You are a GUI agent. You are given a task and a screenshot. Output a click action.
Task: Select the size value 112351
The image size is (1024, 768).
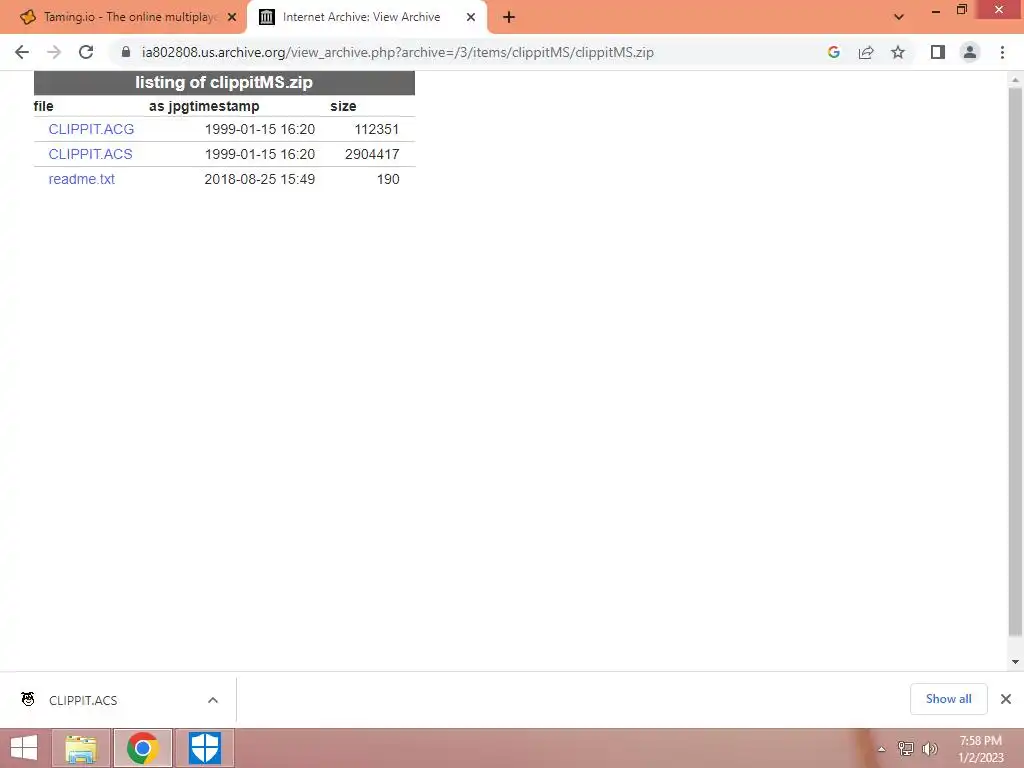coord(376,129)
